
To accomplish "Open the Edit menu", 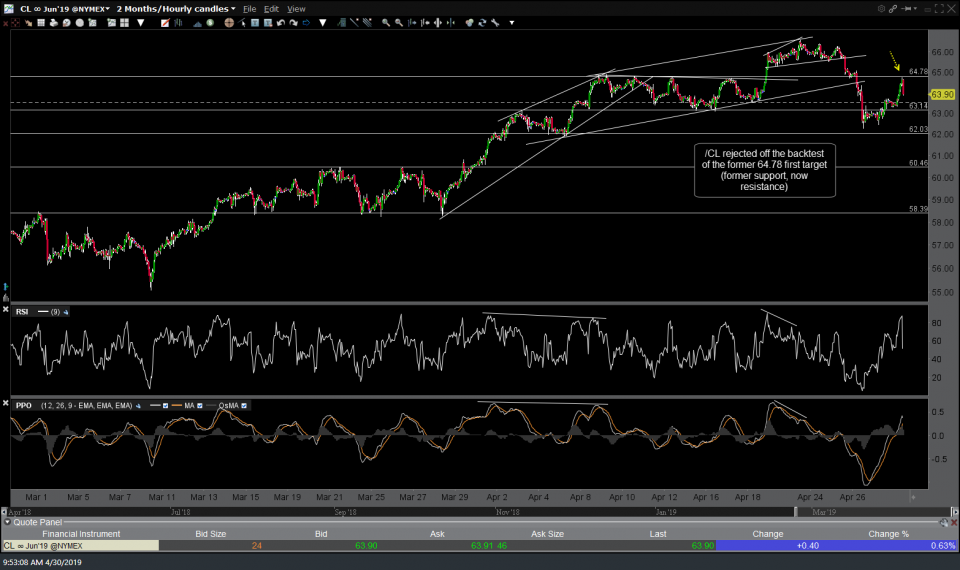I will pos(271,9).
